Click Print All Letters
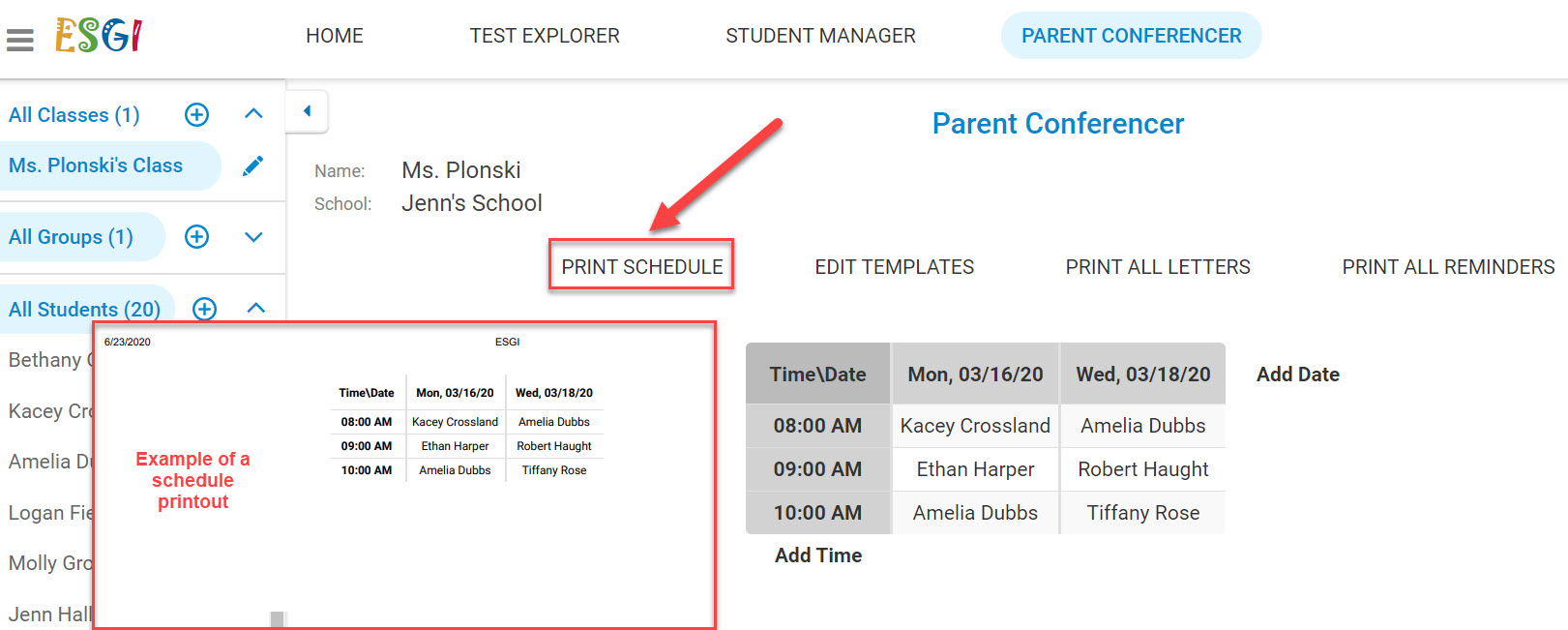The height and width of the screenshot is (630, 1568). click(x=1158, y=267)
